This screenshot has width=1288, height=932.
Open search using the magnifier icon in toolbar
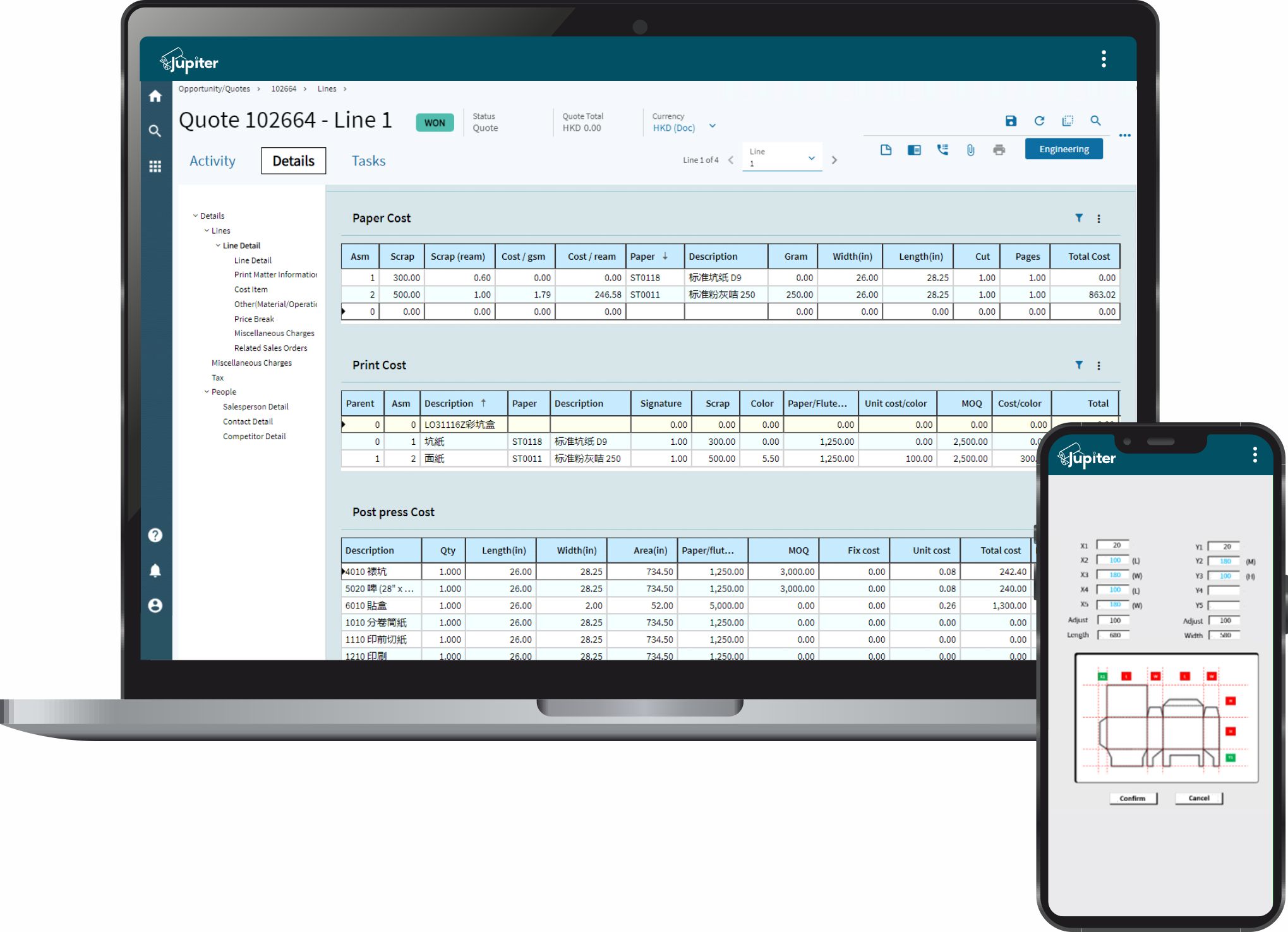point(1096,120)
